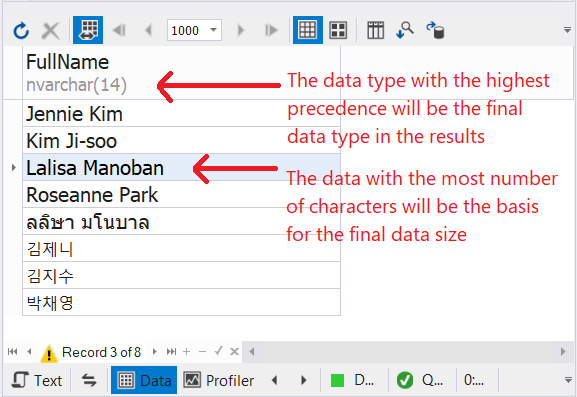Click horizontal scrollbar right arrow
Screen dimensions: 577x397
[x=563, y=351]
